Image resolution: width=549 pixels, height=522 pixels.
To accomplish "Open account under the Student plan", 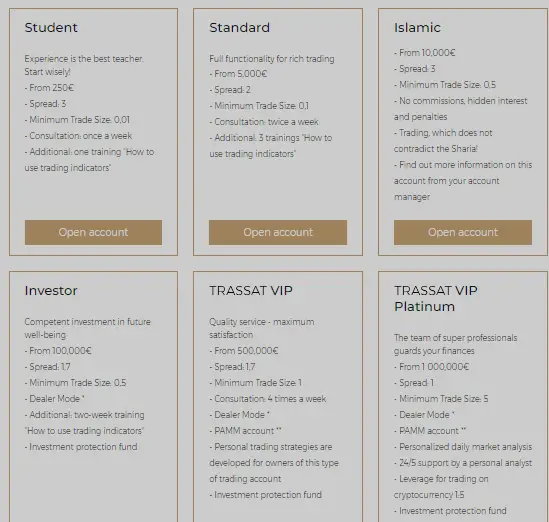I will pos(93,232).
